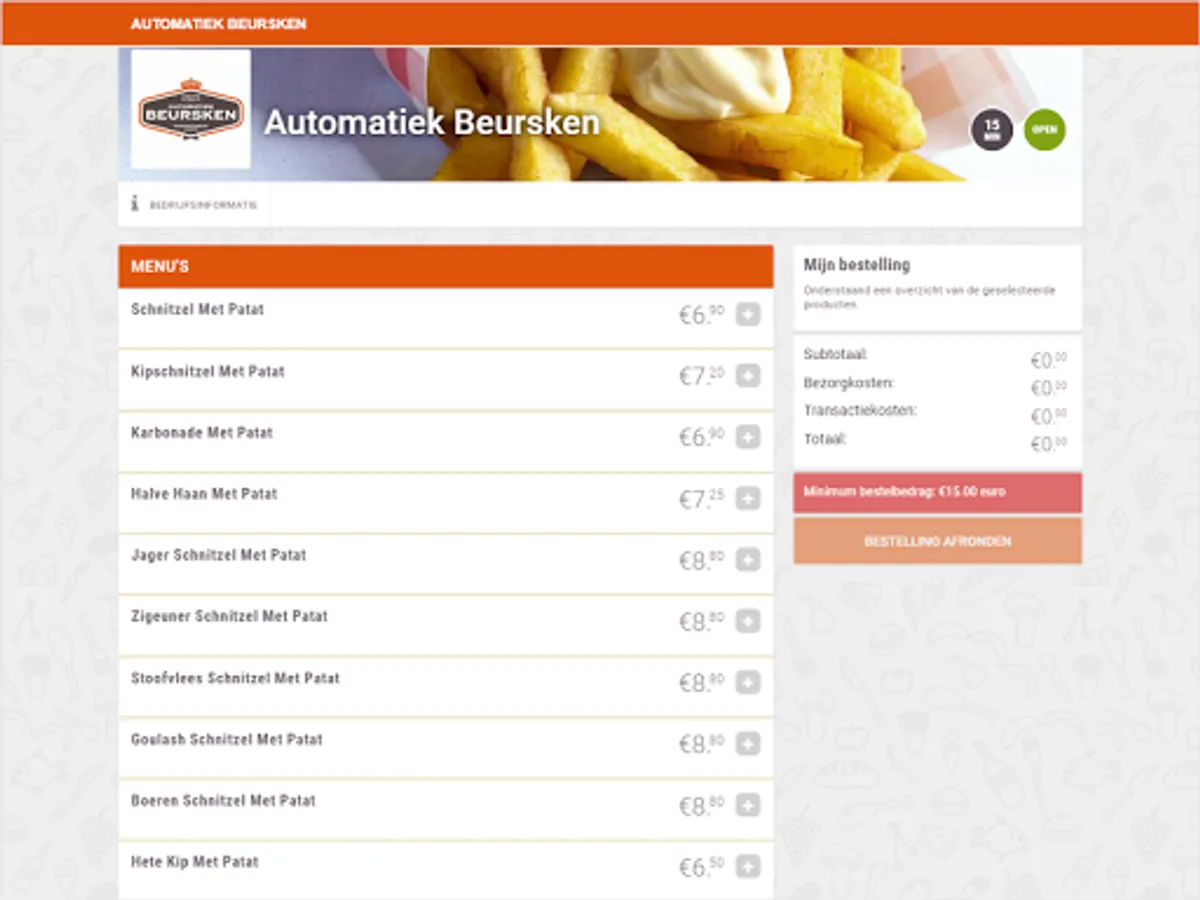Select the Karbonade Met Patat item name

pyautogui.click(x=202, y=433)
